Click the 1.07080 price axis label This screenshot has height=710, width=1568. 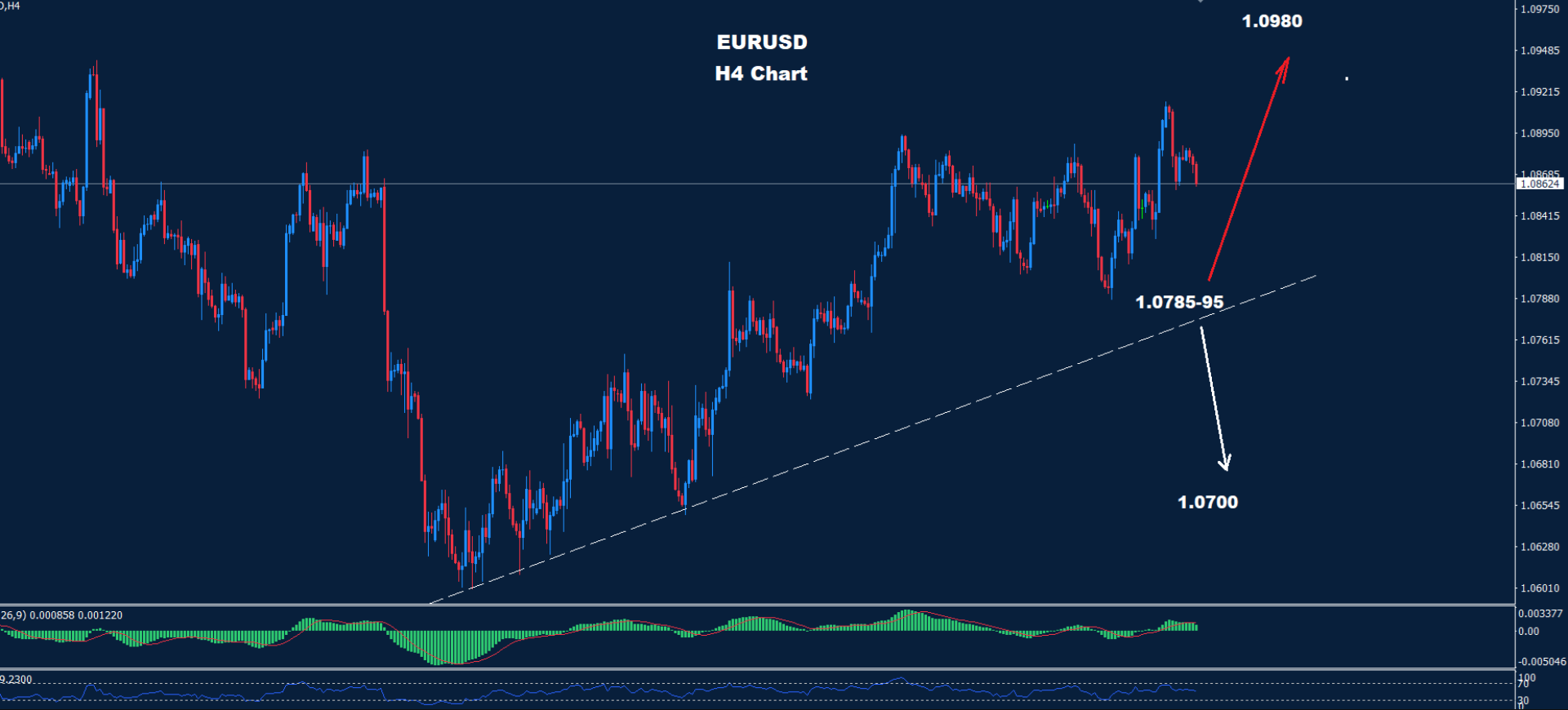pyautogui.click(x=1539, y=423)
